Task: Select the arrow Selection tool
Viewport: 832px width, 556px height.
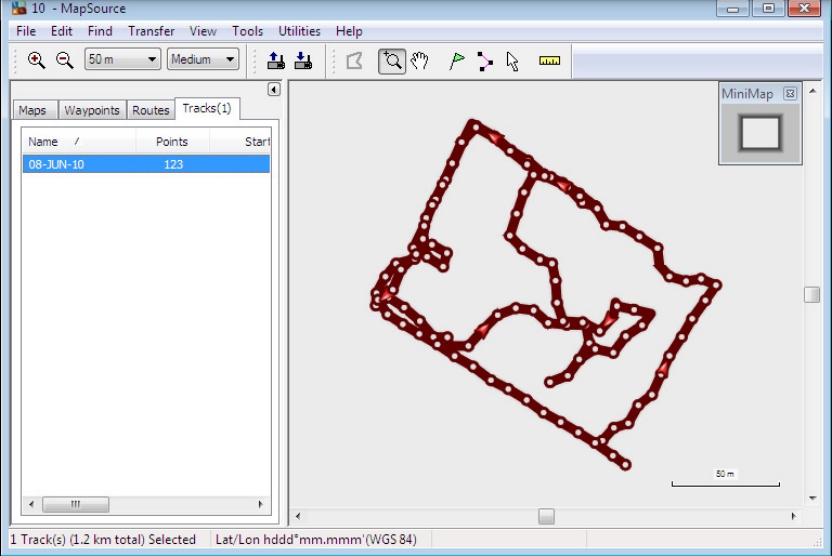Action: (x=512, y=61)
